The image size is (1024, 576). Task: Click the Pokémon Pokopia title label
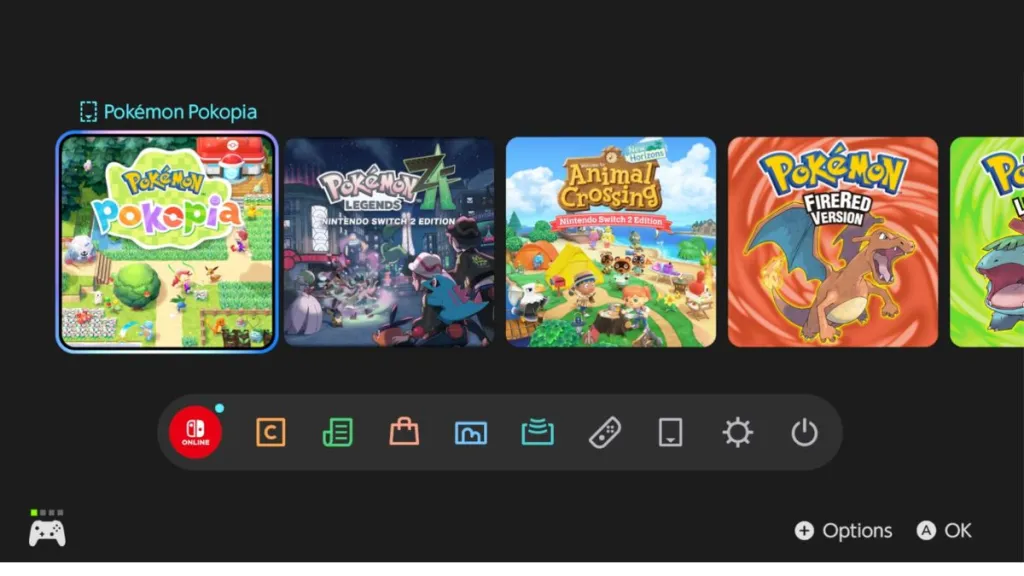pos(180,112)
